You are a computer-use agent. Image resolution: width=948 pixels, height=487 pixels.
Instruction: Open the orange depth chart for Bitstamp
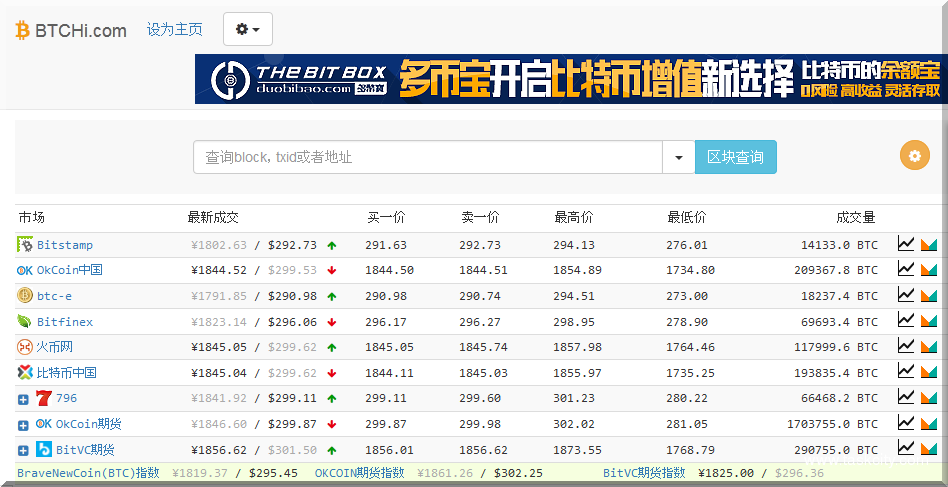pos(929,244)
